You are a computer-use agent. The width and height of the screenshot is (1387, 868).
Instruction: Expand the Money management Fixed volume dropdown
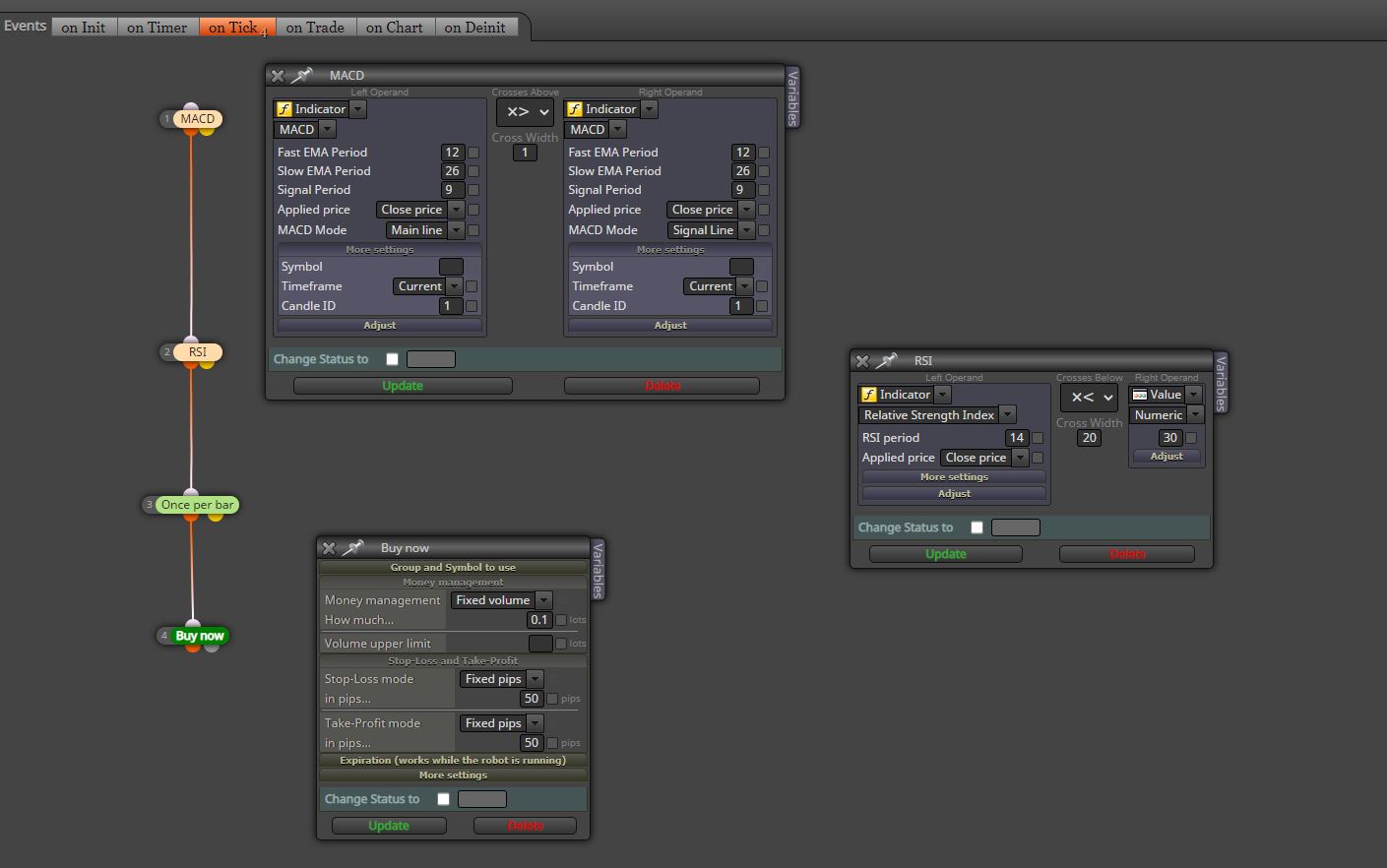[501, 600]
